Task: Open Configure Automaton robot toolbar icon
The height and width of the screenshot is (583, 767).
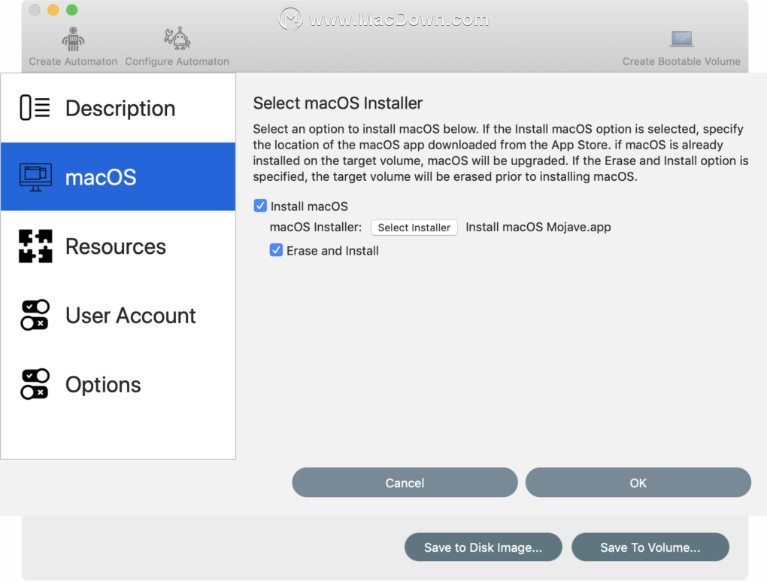Action: (x=177, y=39)
